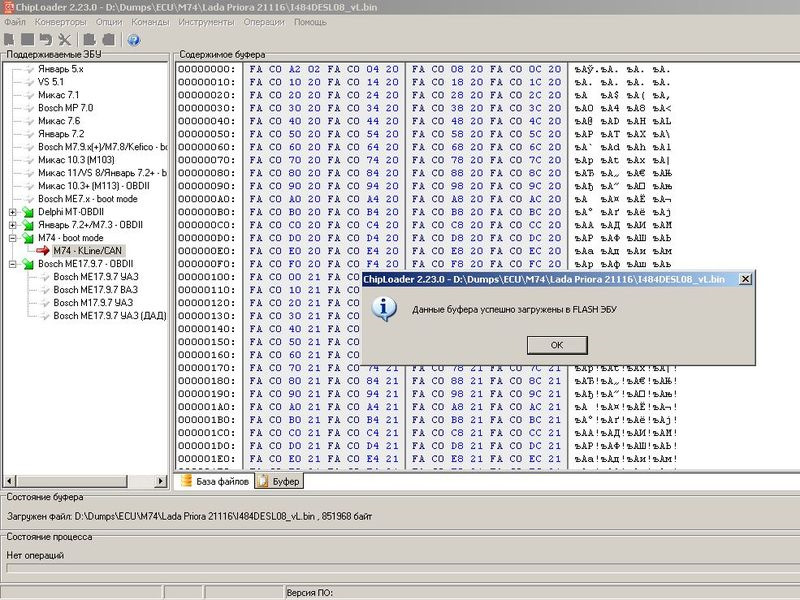Click the grey arrow icon beside Январь 5.x

(x=29, y=69)
